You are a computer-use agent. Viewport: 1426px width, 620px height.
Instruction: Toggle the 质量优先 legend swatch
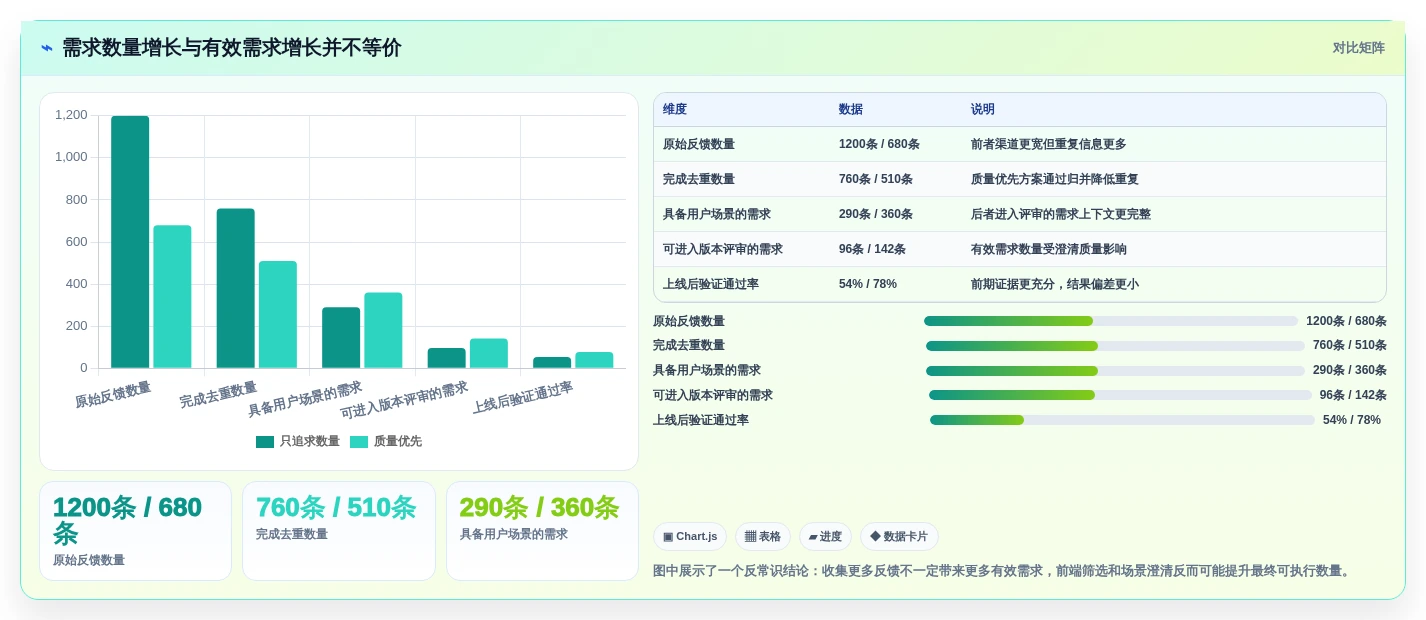click(359, 442)
